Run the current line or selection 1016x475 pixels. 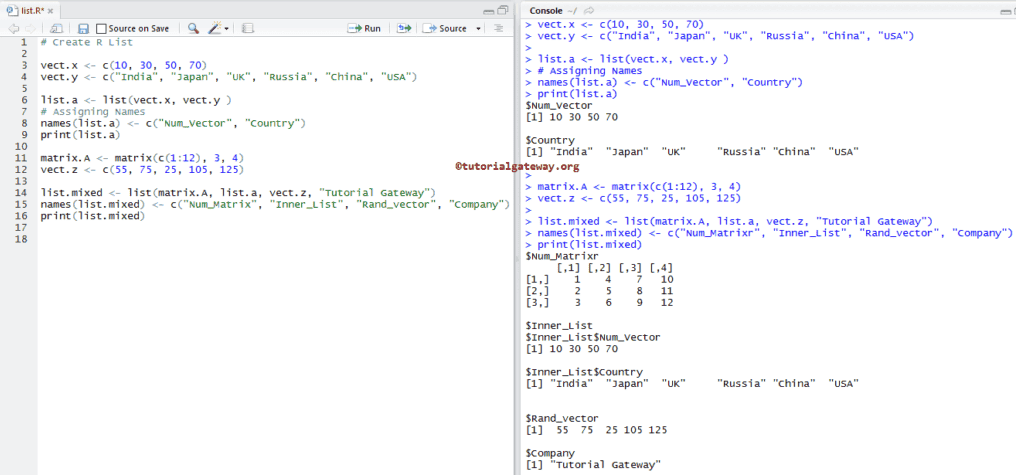pos(364,29)
